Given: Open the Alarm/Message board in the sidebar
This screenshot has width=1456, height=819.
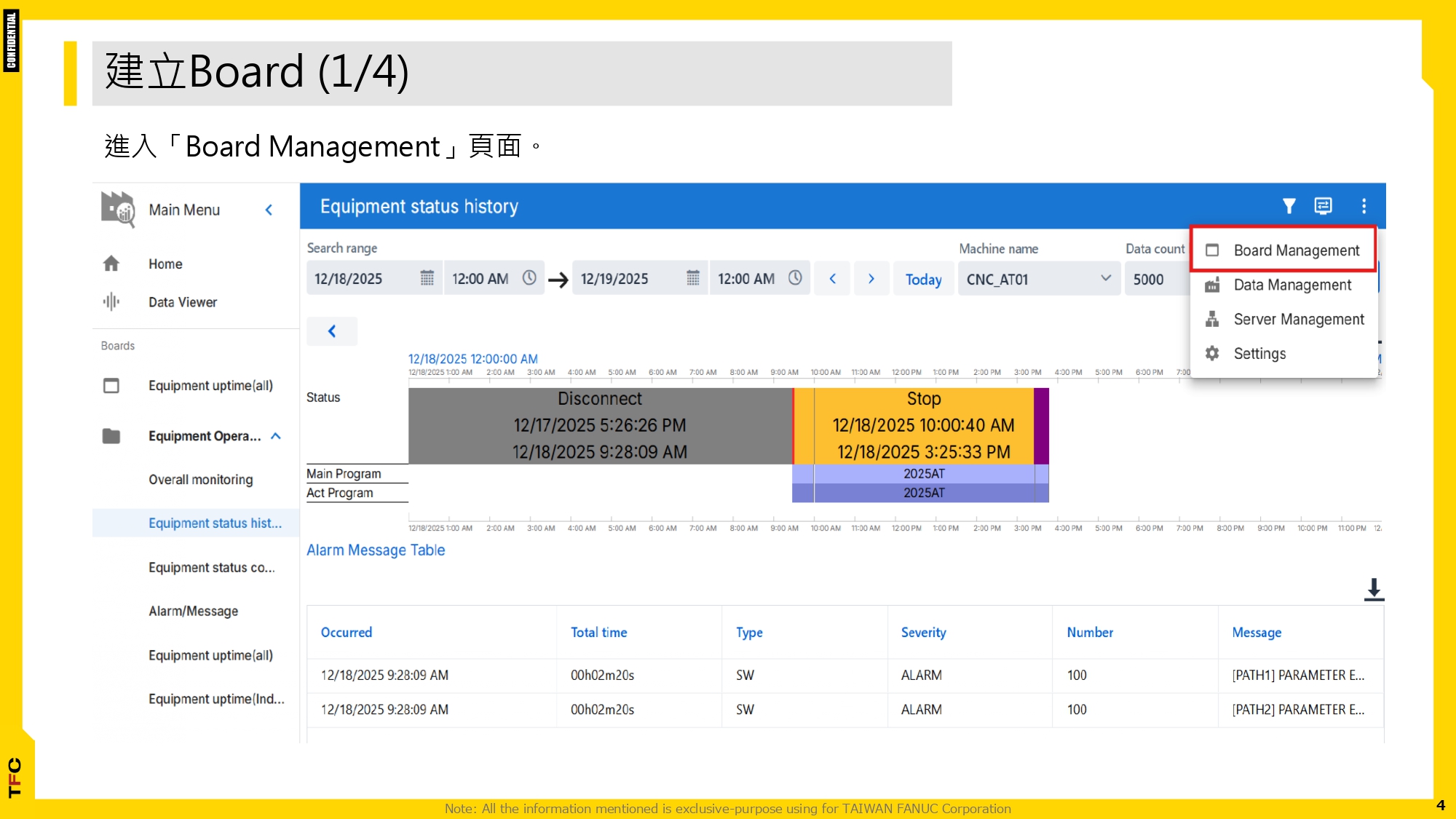Looking at the screenshot, I should tap(192, 611).
